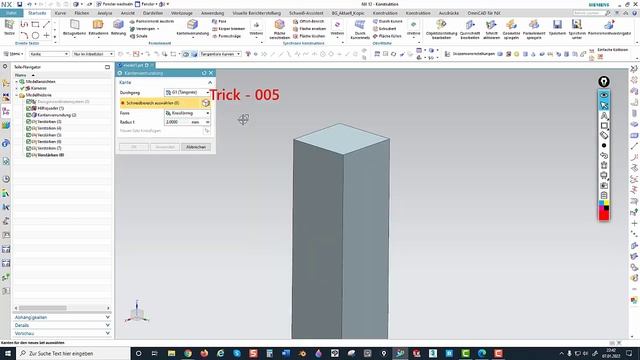This screenshot has height=360, width=640.
Task: Click the Fenster wechseln button
Action: pyautogui.click(x=115, y=4)
